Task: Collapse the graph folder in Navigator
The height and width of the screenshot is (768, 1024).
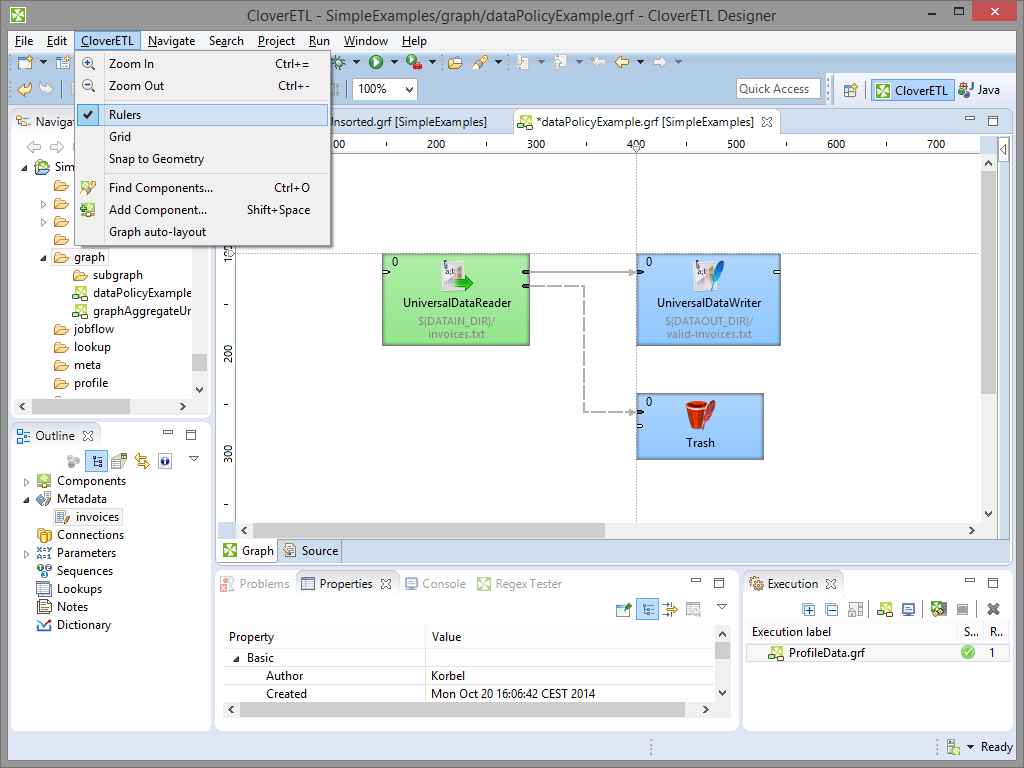Action: [x=43, y=258]
